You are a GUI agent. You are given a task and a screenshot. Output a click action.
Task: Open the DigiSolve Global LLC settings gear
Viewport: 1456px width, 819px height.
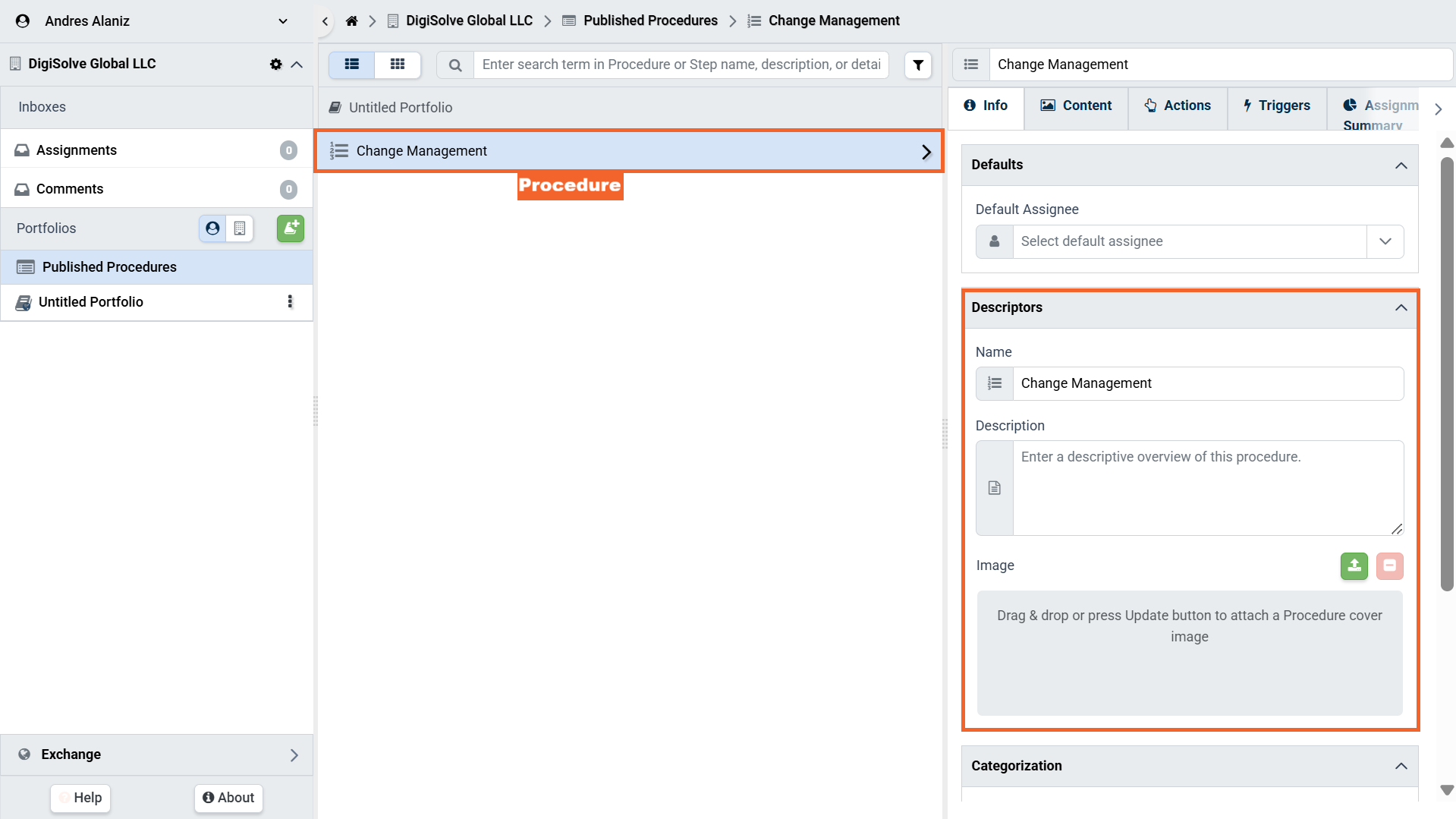coord(275,65)
